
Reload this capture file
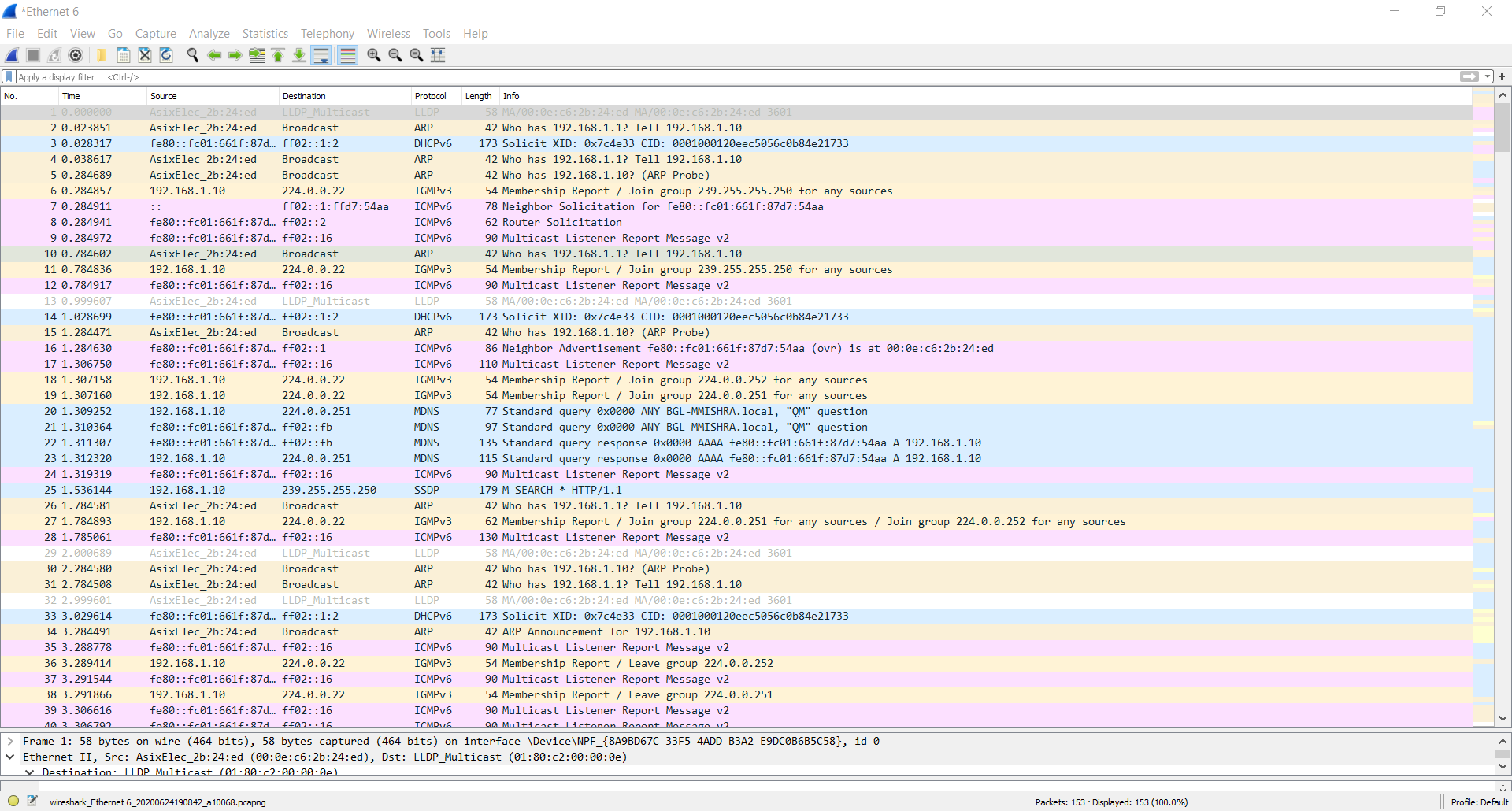[x=166, y=55]
